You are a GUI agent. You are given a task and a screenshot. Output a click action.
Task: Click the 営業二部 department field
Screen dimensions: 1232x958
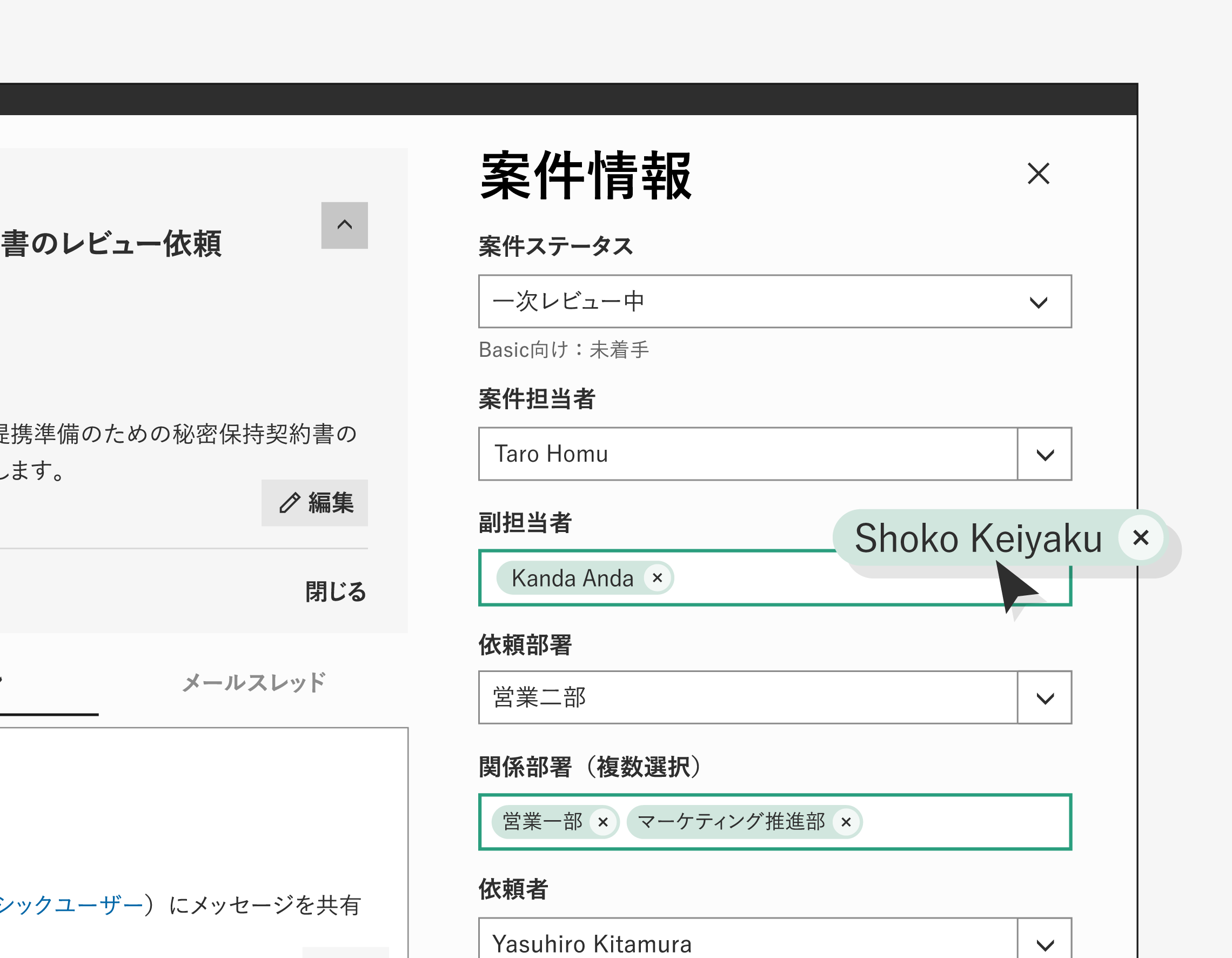tap(748, 698)
